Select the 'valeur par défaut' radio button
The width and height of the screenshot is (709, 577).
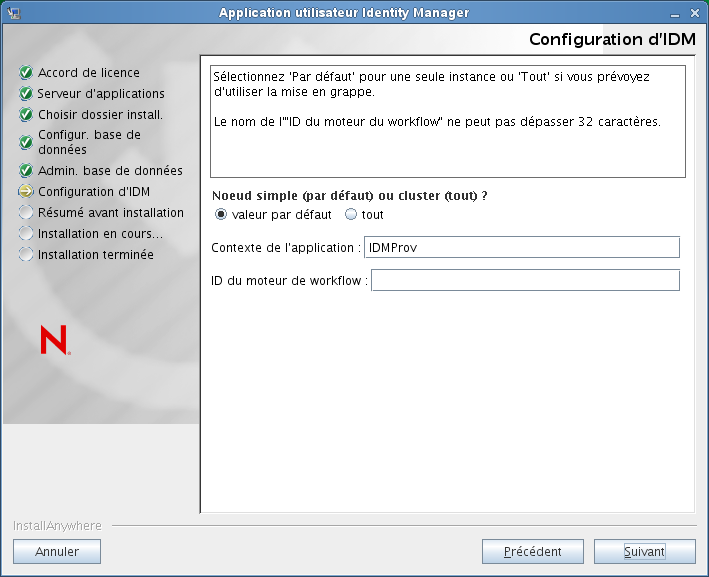(x=222, y=215)
